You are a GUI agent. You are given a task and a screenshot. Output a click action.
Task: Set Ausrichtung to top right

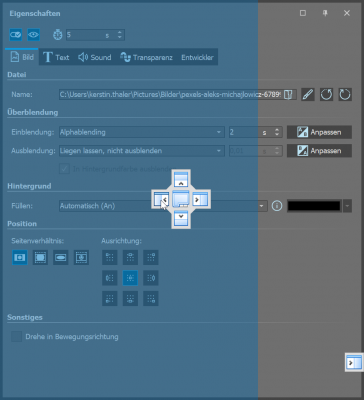151,257
